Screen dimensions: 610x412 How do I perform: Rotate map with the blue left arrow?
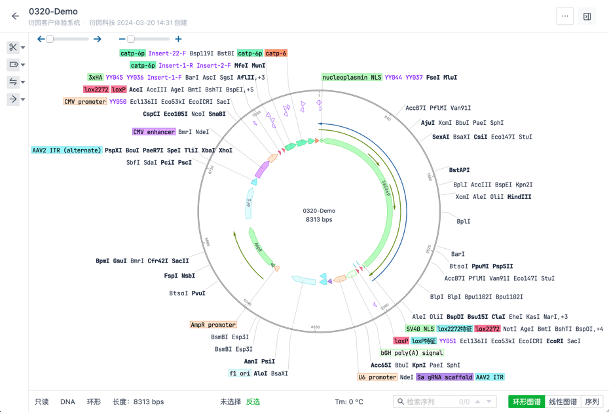[41, 39]
